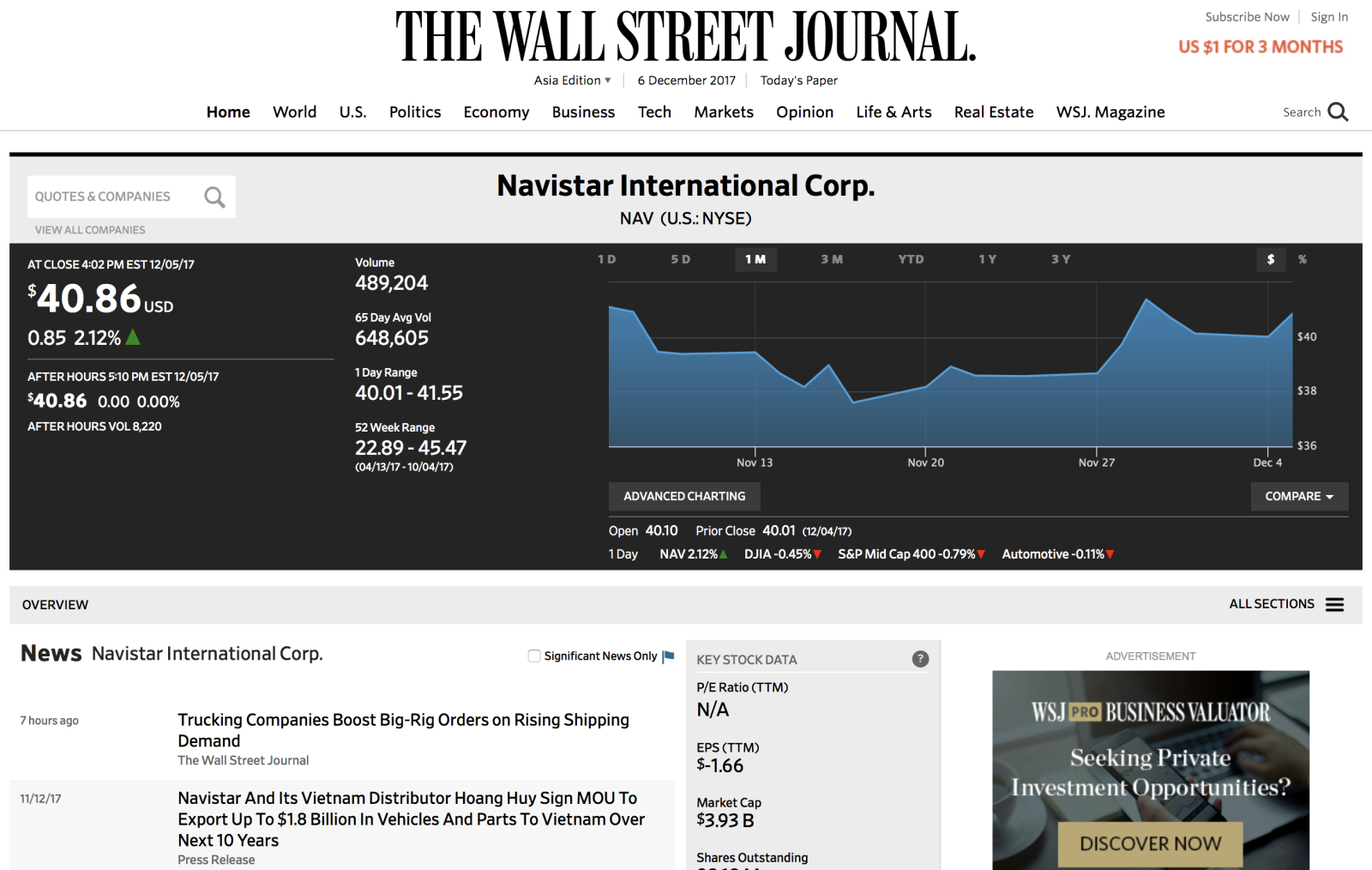The width and height of the screenshot is (1372, 870).
Task: Switch the chart to dollar mode
Action: click(1271, 259)
